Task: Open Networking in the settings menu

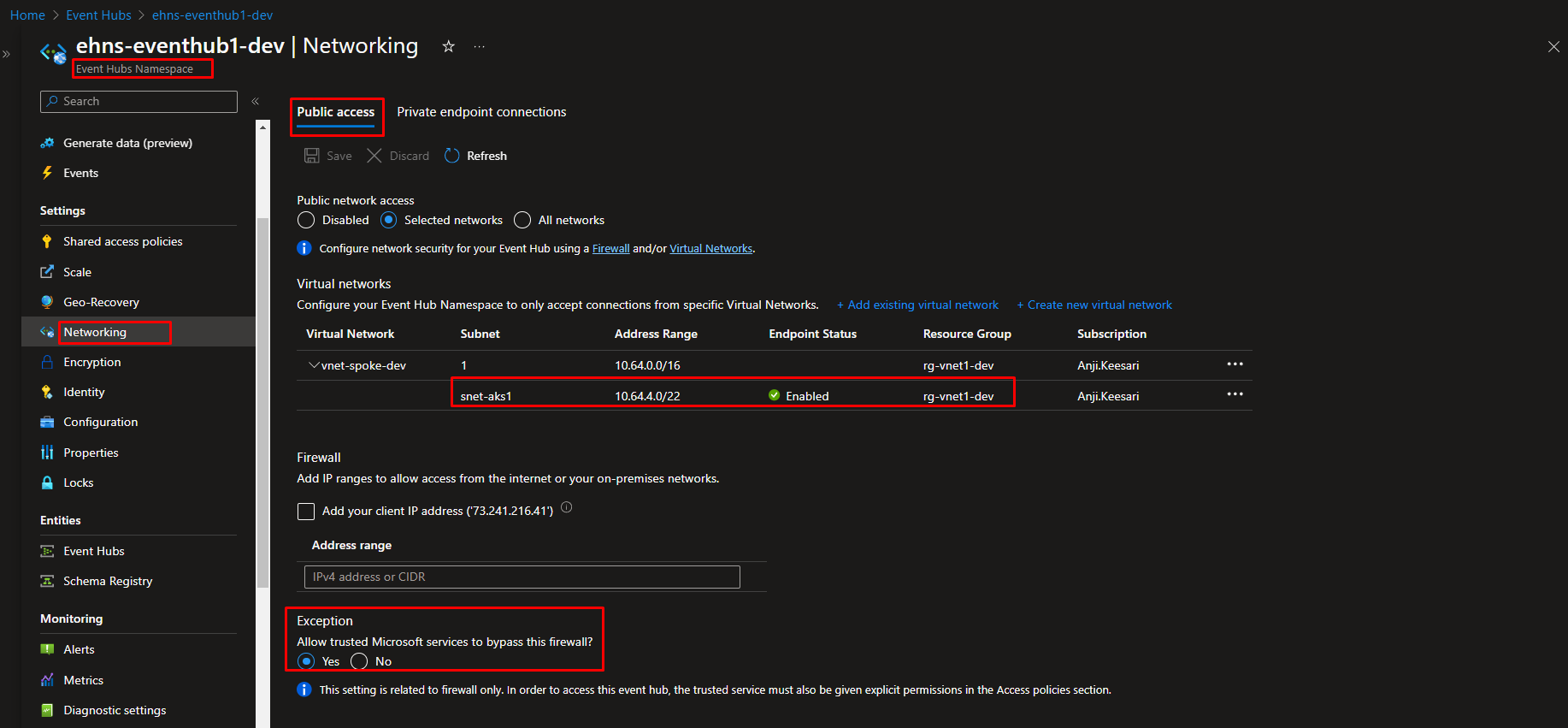Action: coord(139,332)
